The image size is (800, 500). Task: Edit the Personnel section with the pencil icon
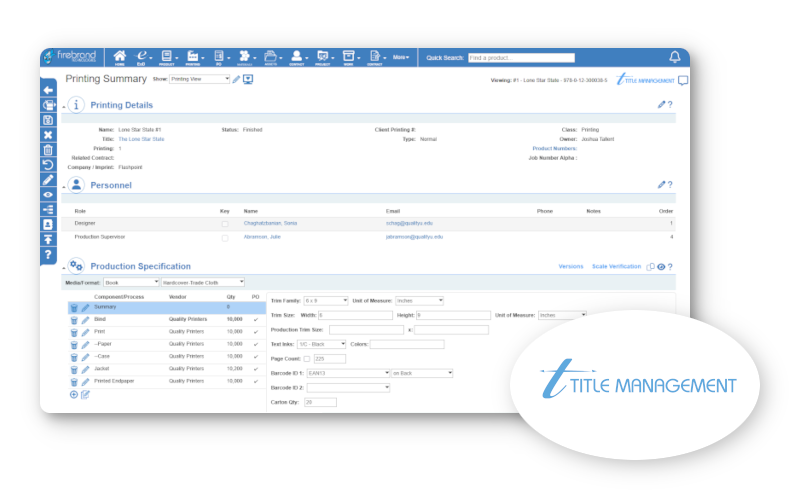tap(661, 184)
